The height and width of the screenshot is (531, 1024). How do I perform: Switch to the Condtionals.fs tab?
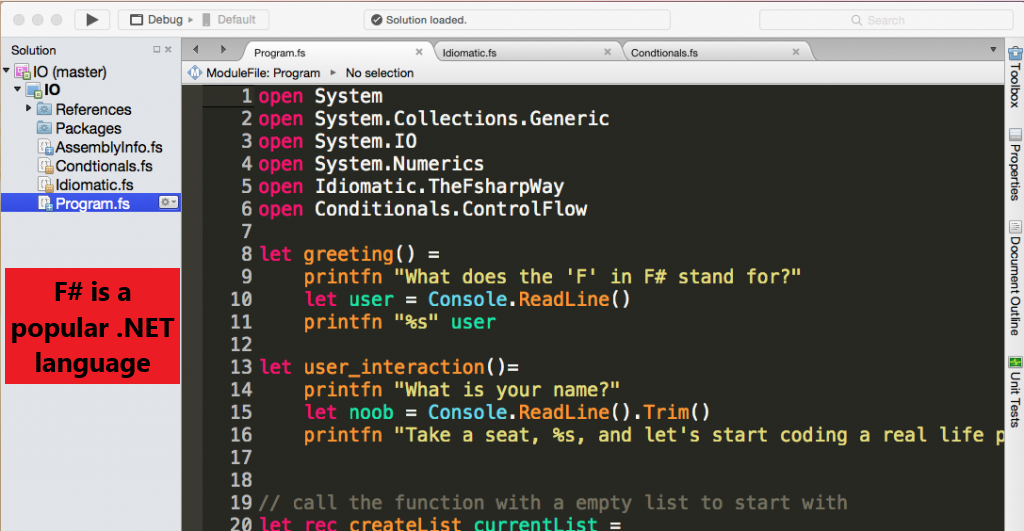click(664, 53)
